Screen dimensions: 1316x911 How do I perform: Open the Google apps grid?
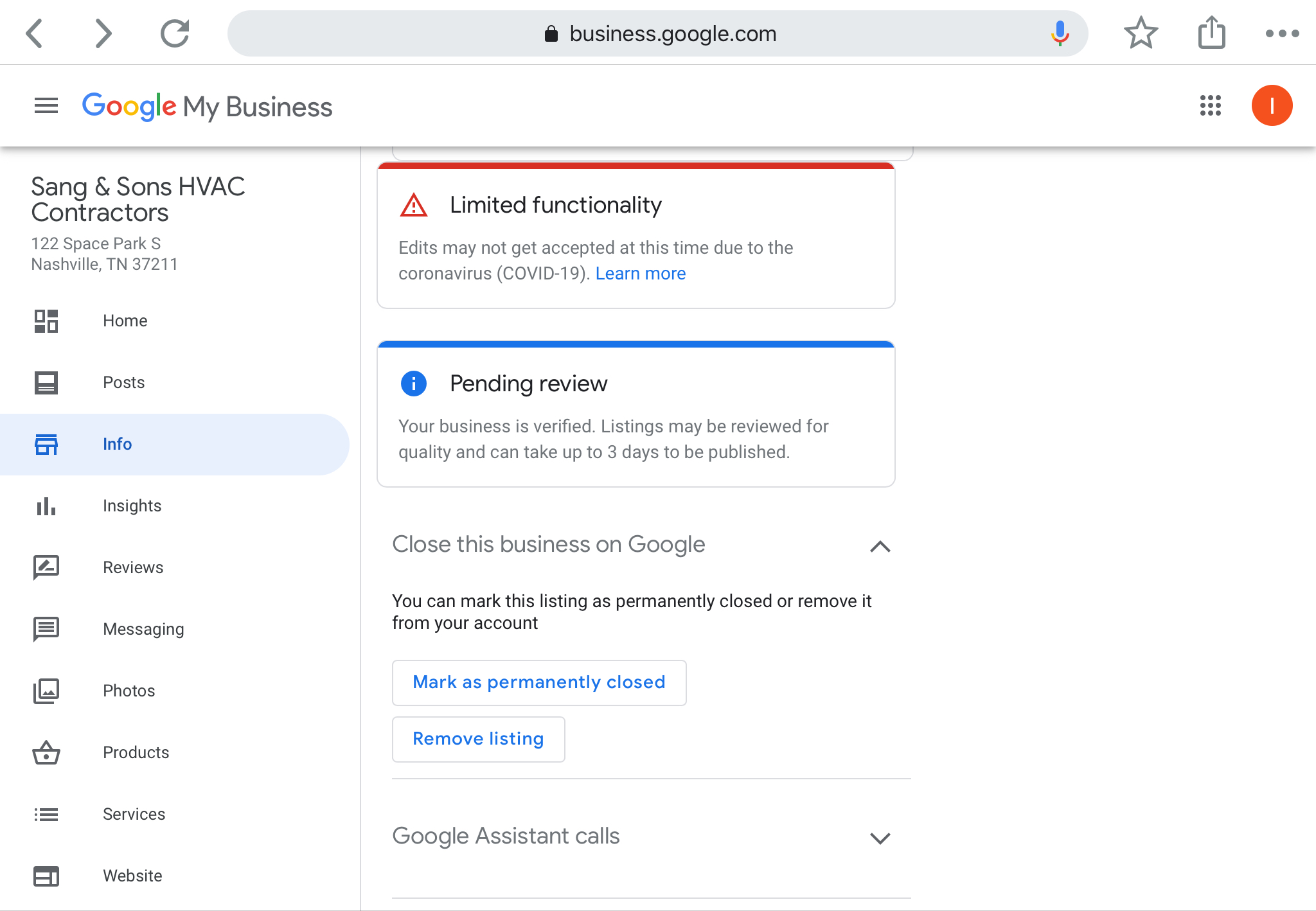click(x=1210, y=105)
